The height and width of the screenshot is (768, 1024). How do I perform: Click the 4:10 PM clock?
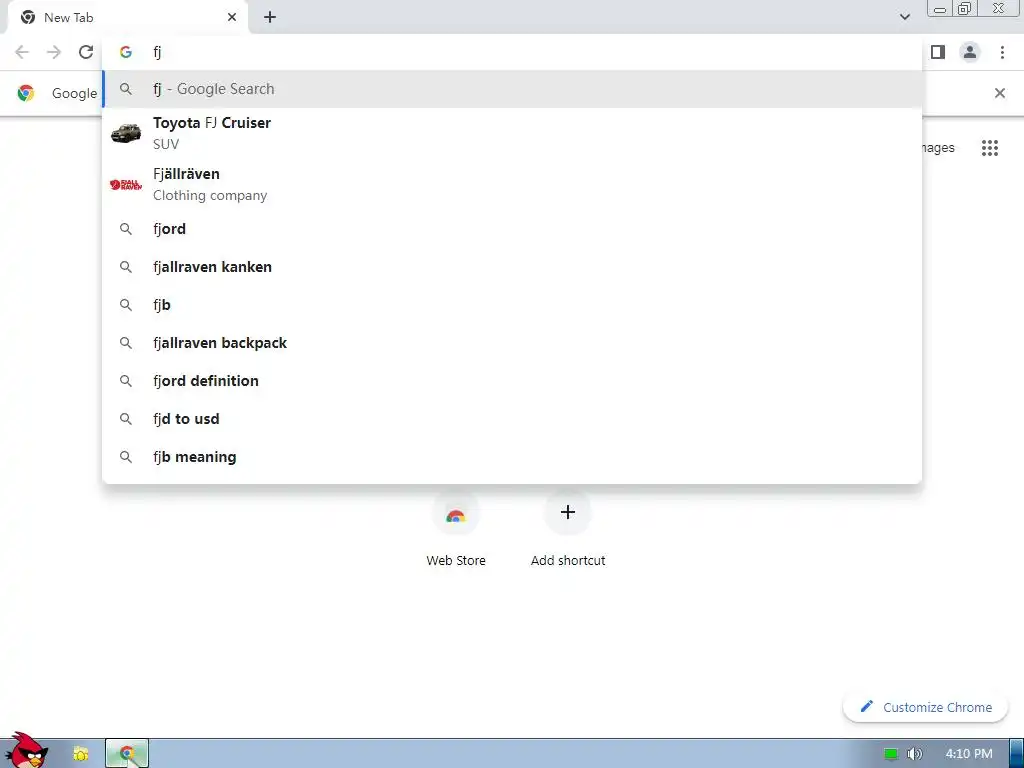pos(969,754)
